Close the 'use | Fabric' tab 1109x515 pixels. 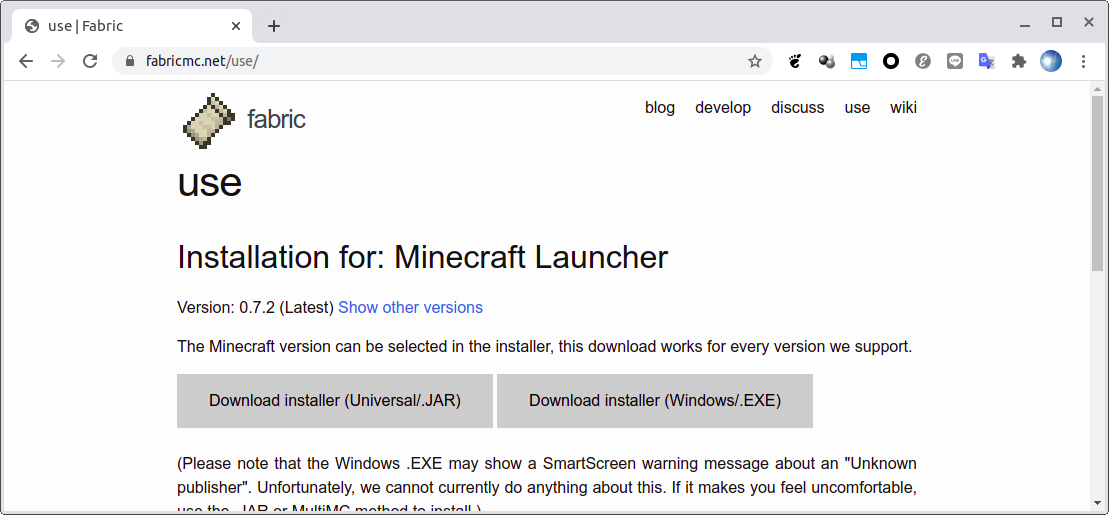click(x=236, y=26)
